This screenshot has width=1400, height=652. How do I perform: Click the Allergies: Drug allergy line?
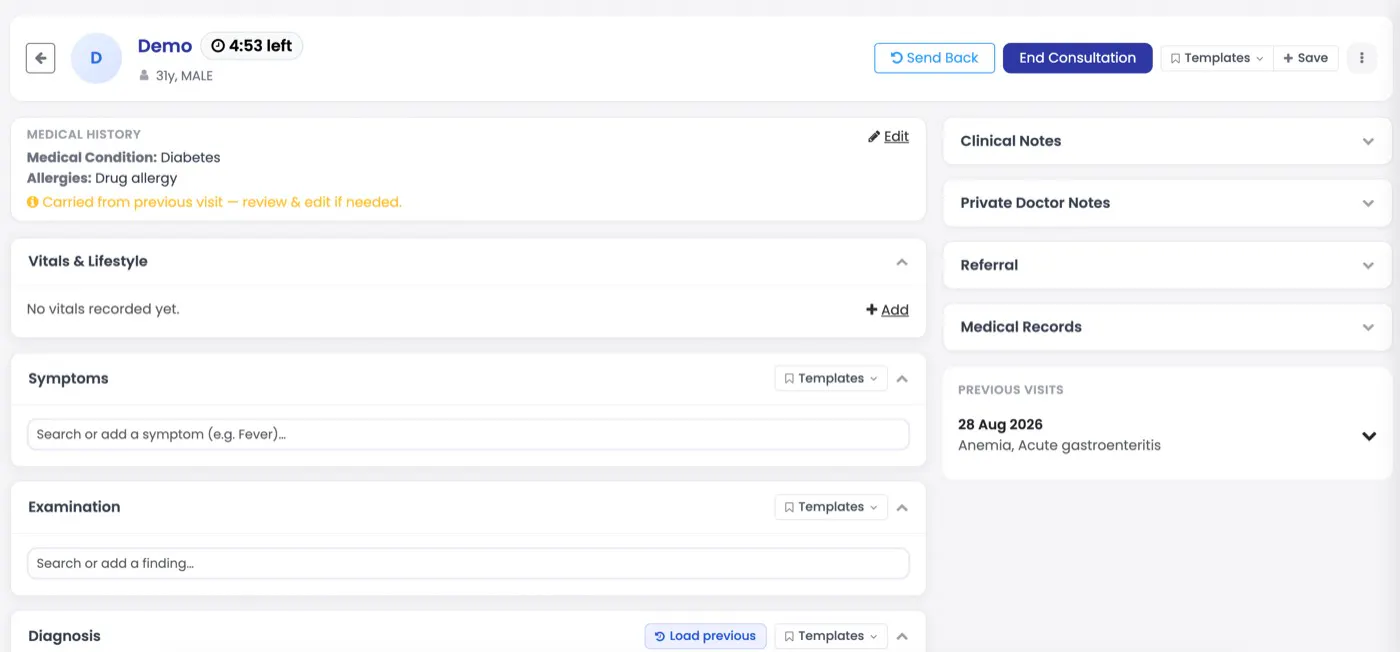click(102, 179)
